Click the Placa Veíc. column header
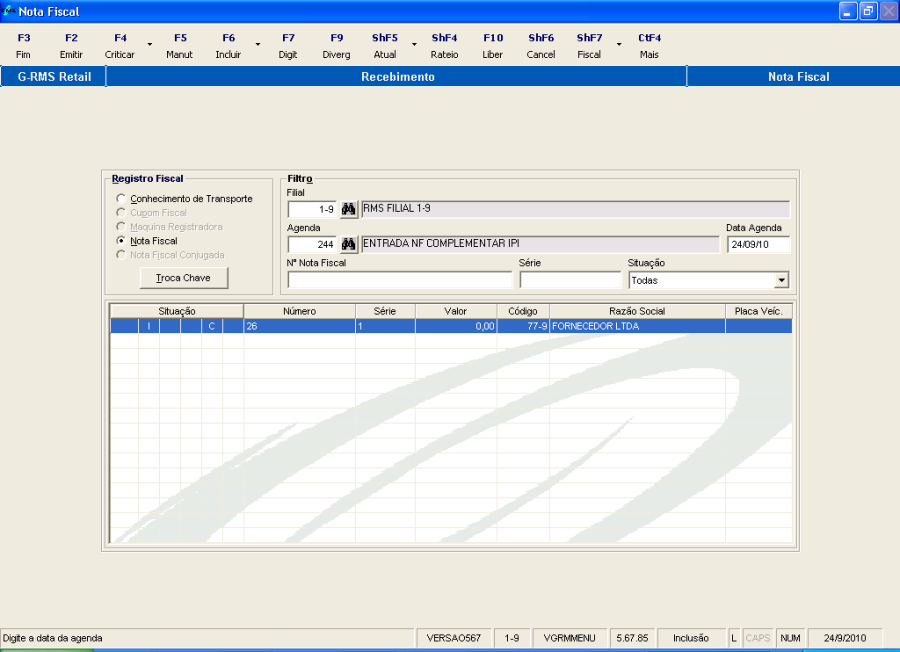Viewport: 900px width, 652px height. [x=759, y=311]
